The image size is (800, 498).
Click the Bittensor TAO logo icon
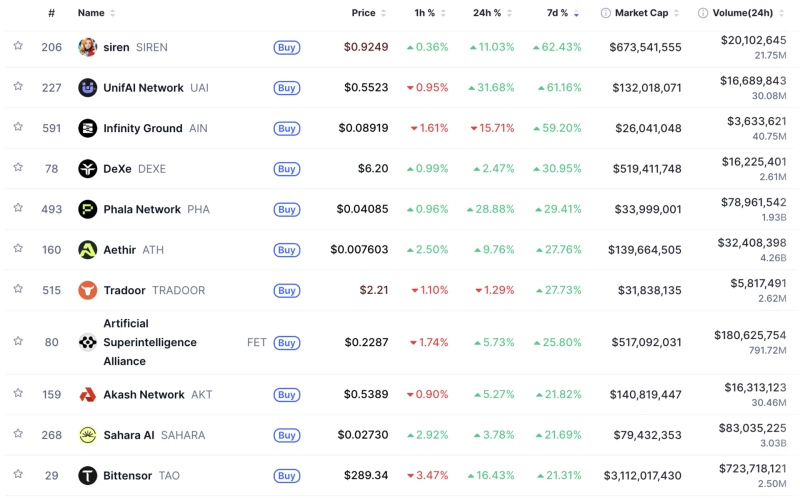tap(88, 475)
